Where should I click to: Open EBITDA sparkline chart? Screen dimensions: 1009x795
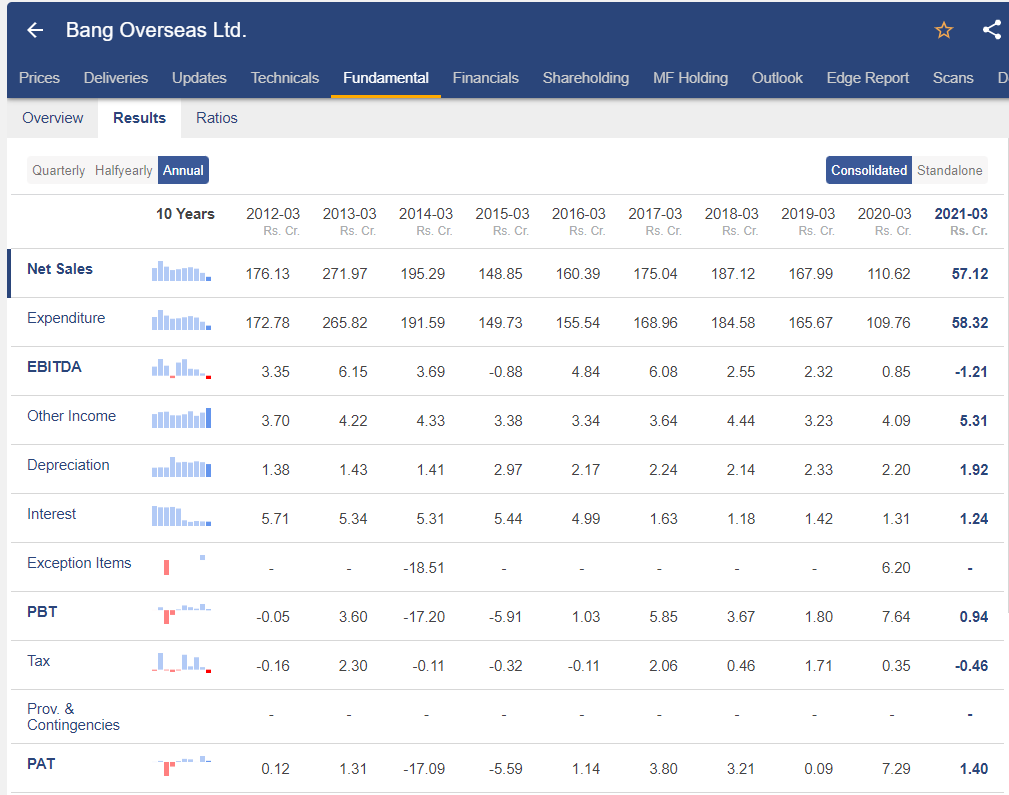tap(181, 369)
